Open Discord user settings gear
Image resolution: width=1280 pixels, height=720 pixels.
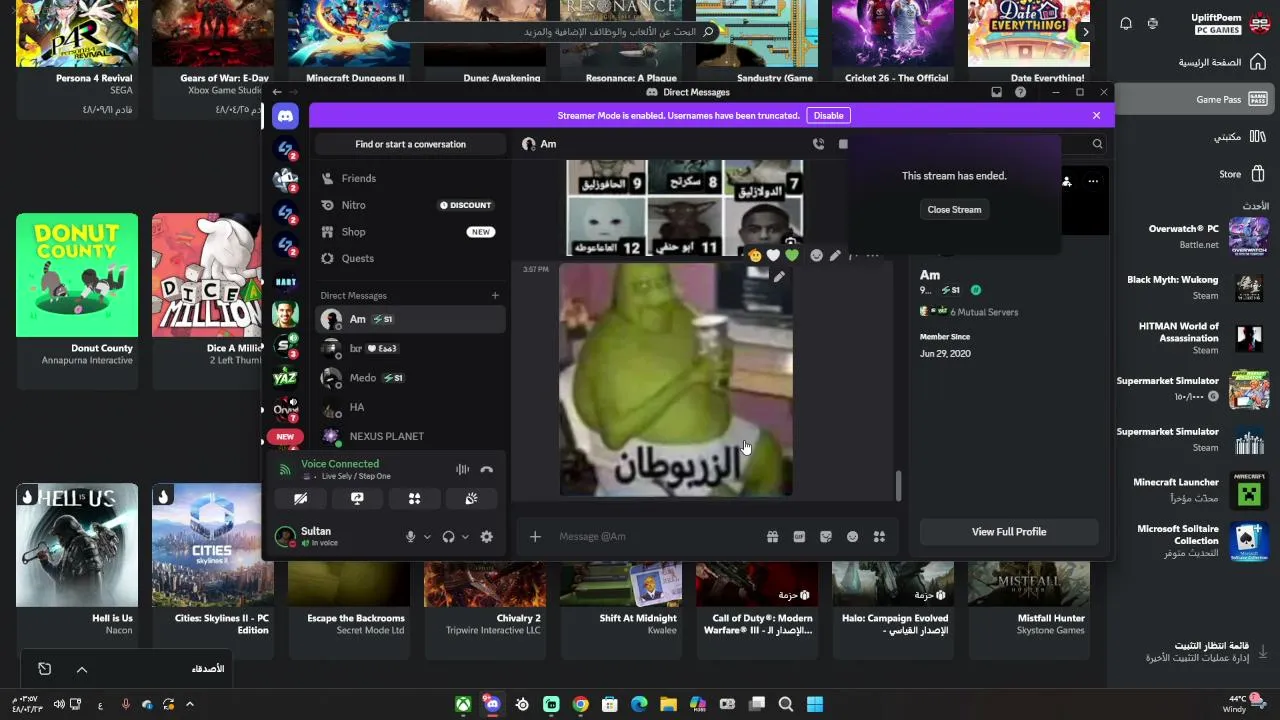[486, 537]
